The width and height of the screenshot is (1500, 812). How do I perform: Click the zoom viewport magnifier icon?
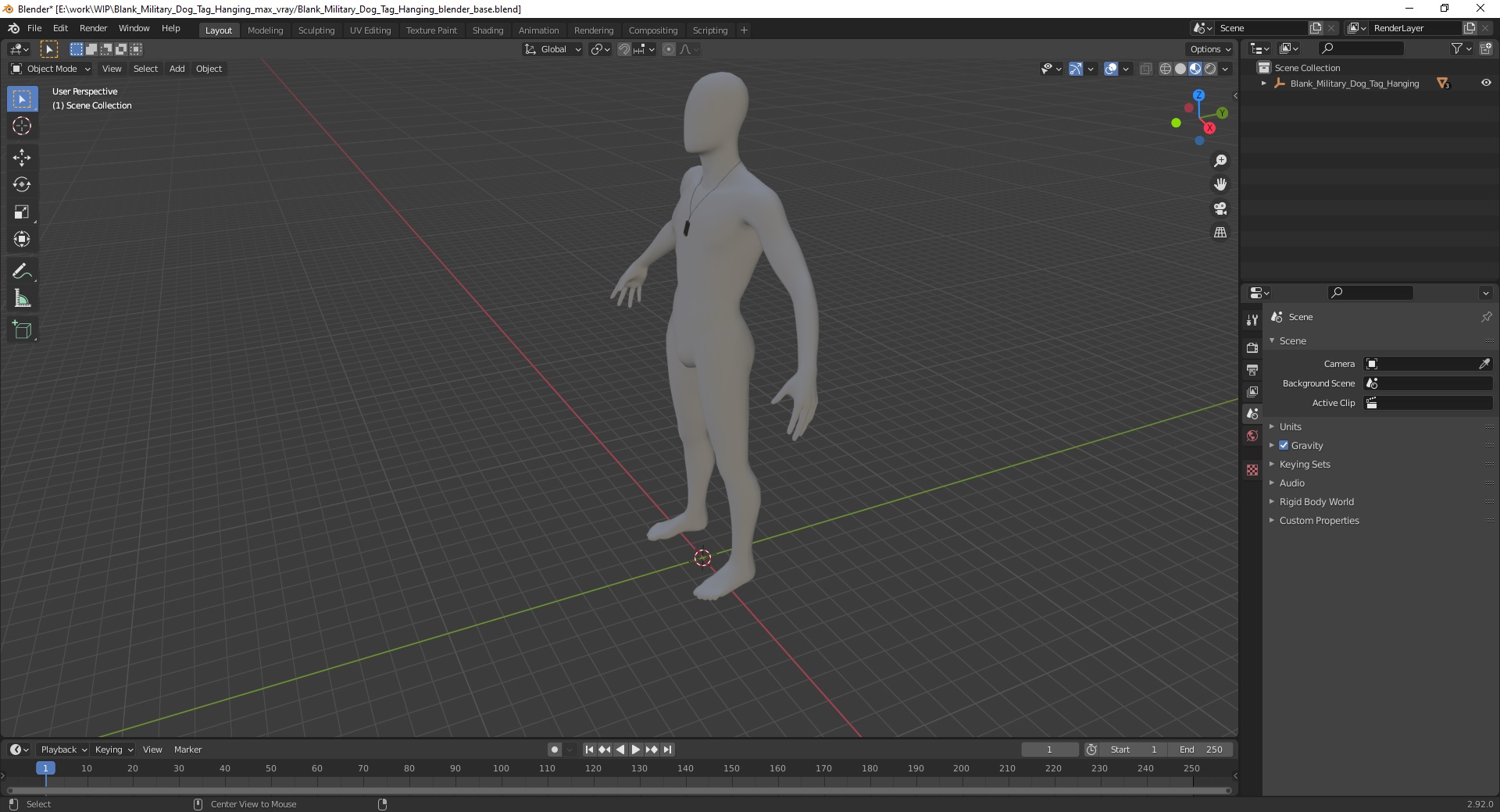[x=1220, y=161]
